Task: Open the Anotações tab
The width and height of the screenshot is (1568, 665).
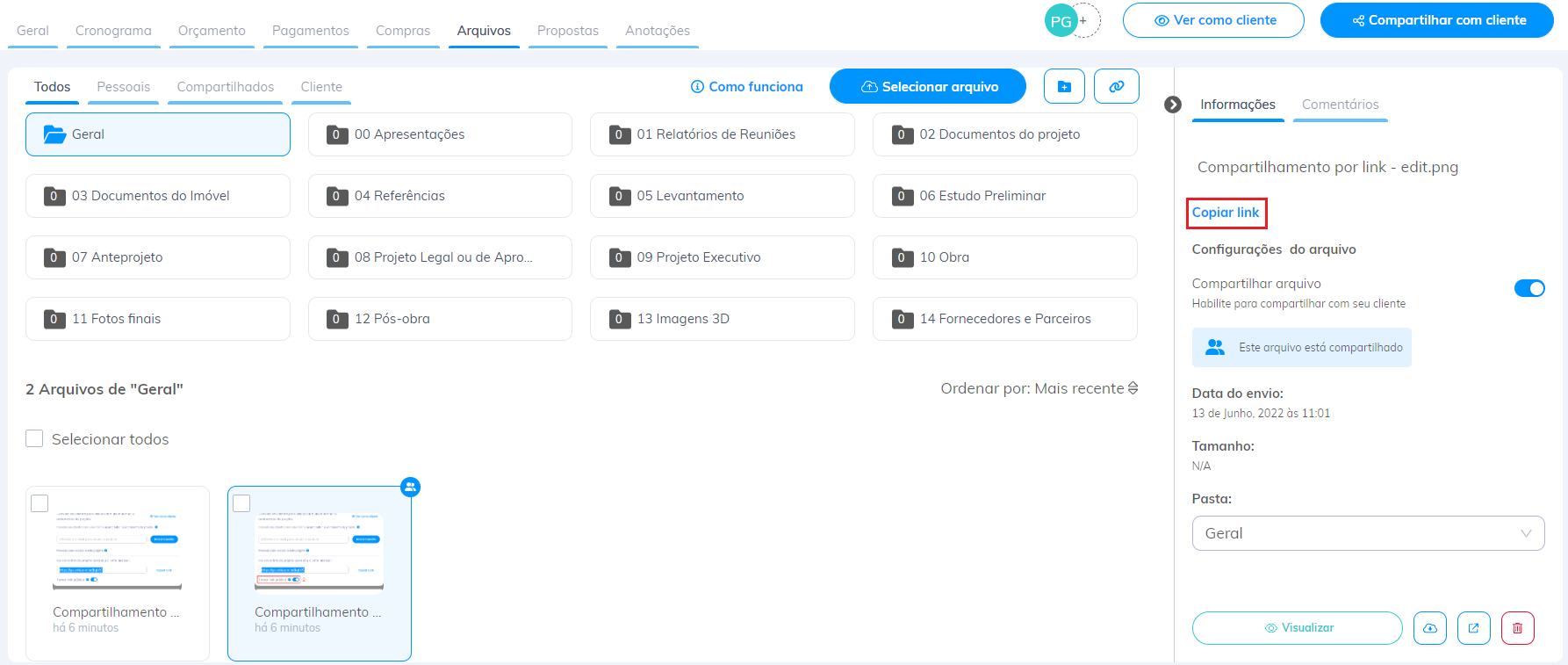Action: pyautogui.click(x=658, y=31)
